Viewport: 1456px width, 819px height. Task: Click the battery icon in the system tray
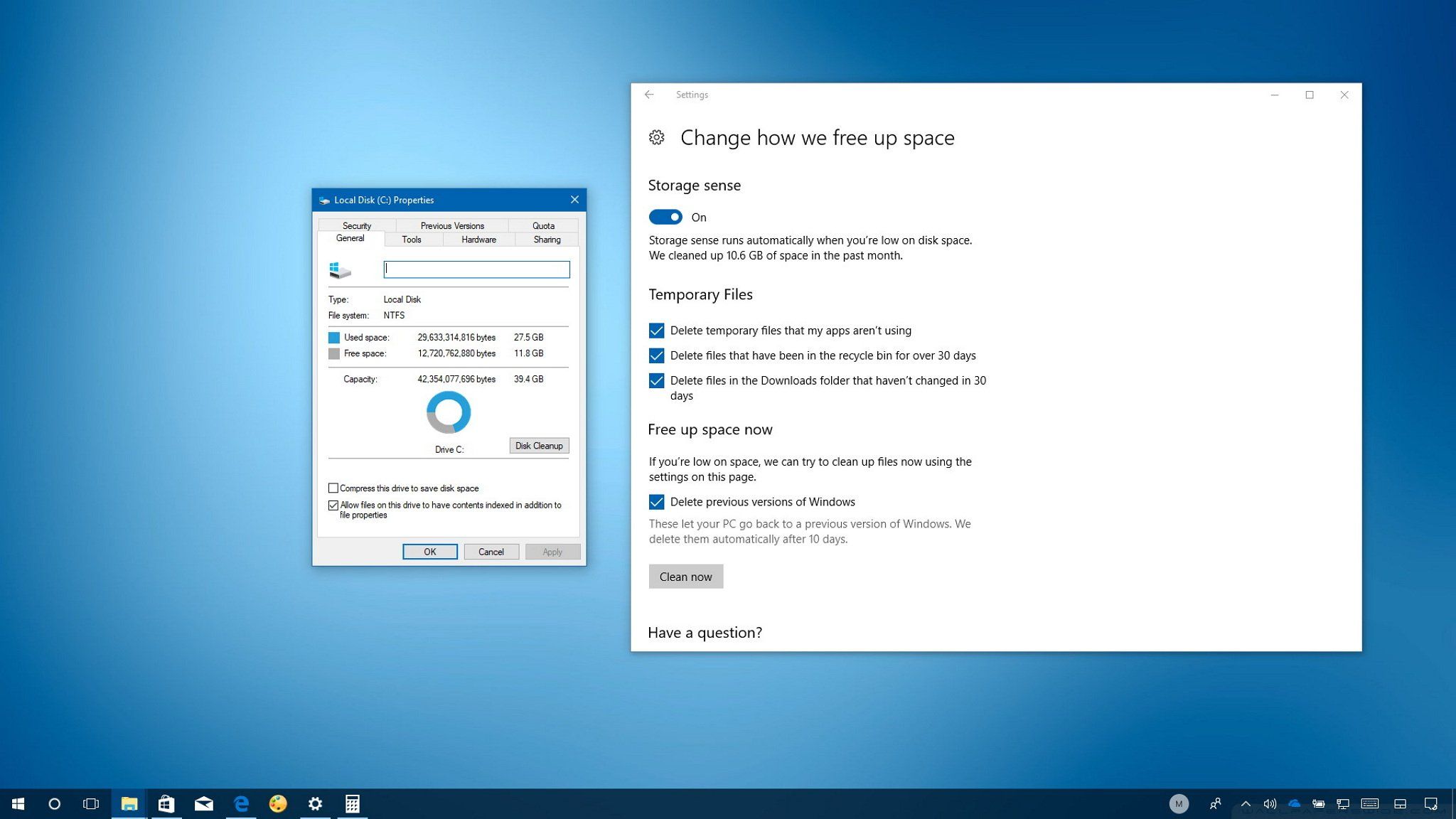[1317, 804]
